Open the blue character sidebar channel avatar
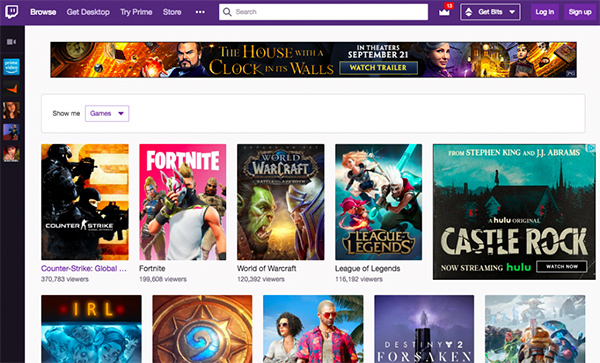This screenshot has height=363, width=600. click(11, 132)
